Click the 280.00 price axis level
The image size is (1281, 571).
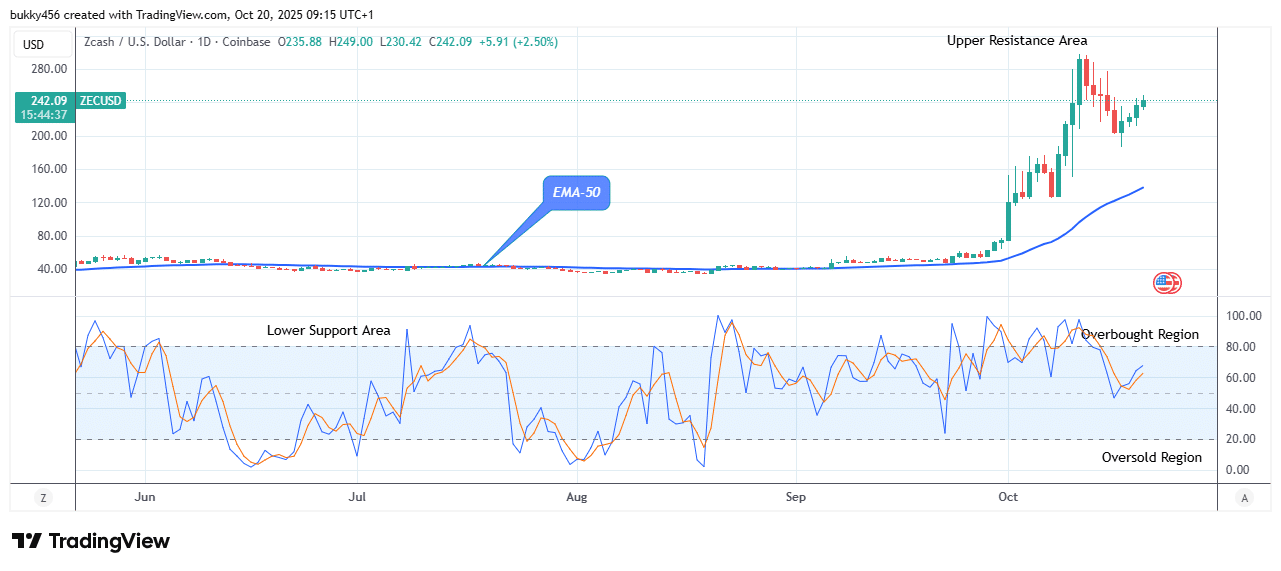click(x=48, y=69)
